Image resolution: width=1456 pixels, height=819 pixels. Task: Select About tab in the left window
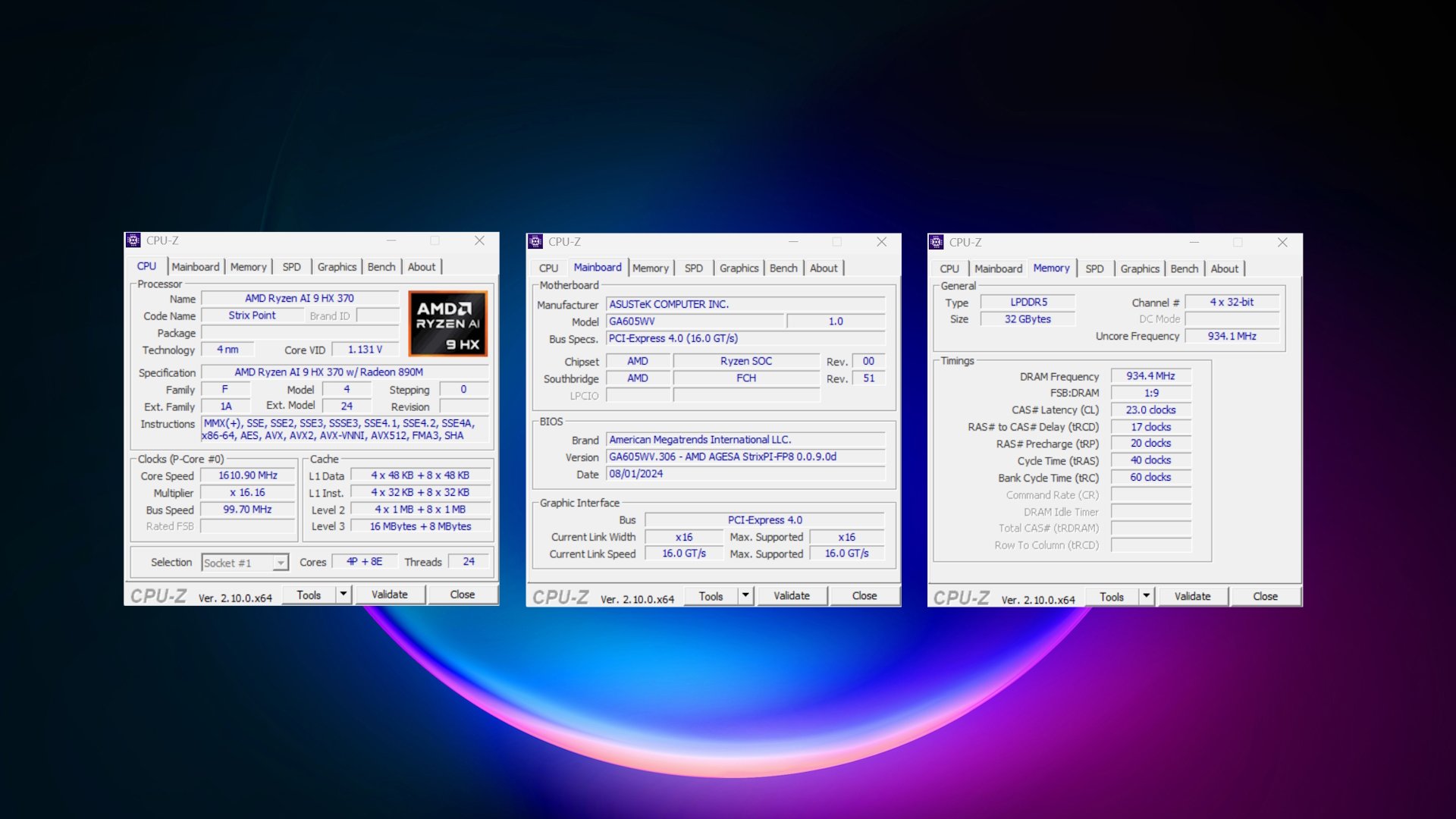point(422,267)
